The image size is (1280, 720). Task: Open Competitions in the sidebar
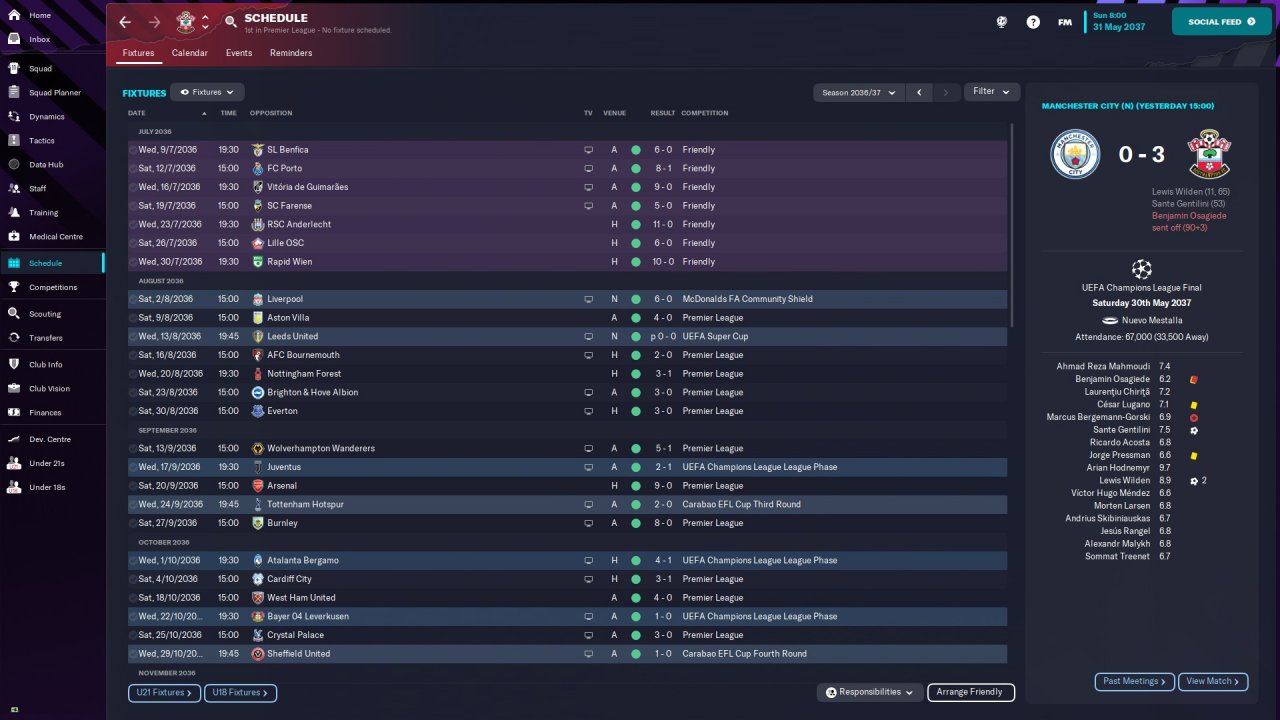(52, 287)
